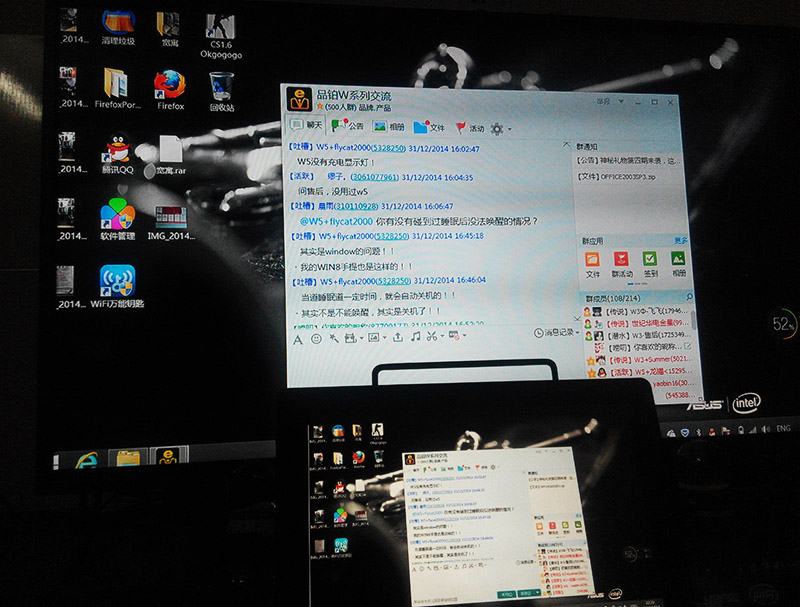The height and width of the screenshot is (607, 800).
Task: Open Internet Explorer from the taskbar
Action: click(x=87, y=460)
